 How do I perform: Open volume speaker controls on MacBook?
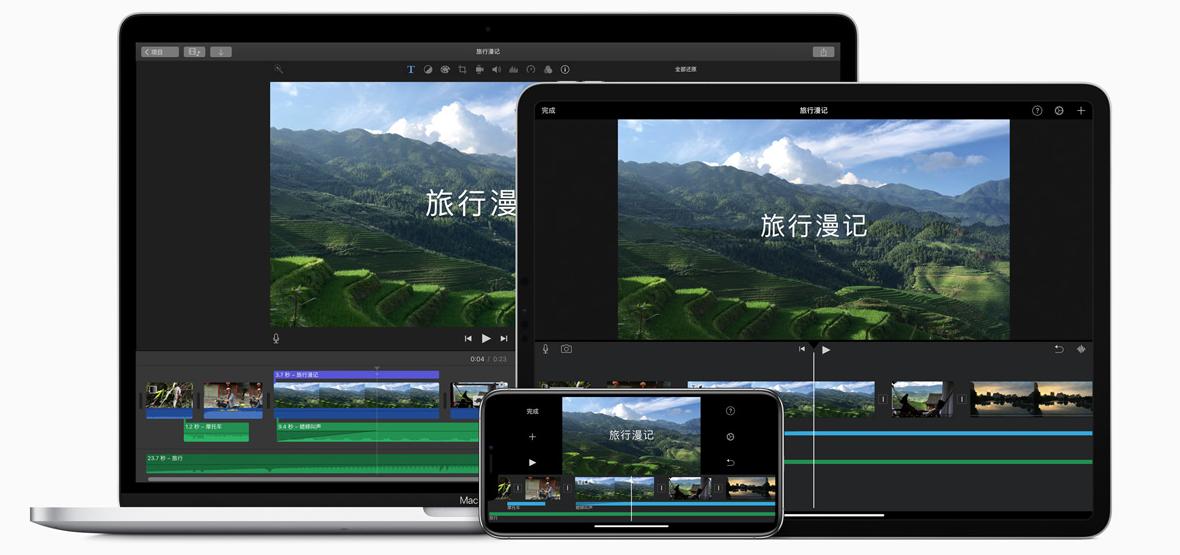tap(496, 69)
